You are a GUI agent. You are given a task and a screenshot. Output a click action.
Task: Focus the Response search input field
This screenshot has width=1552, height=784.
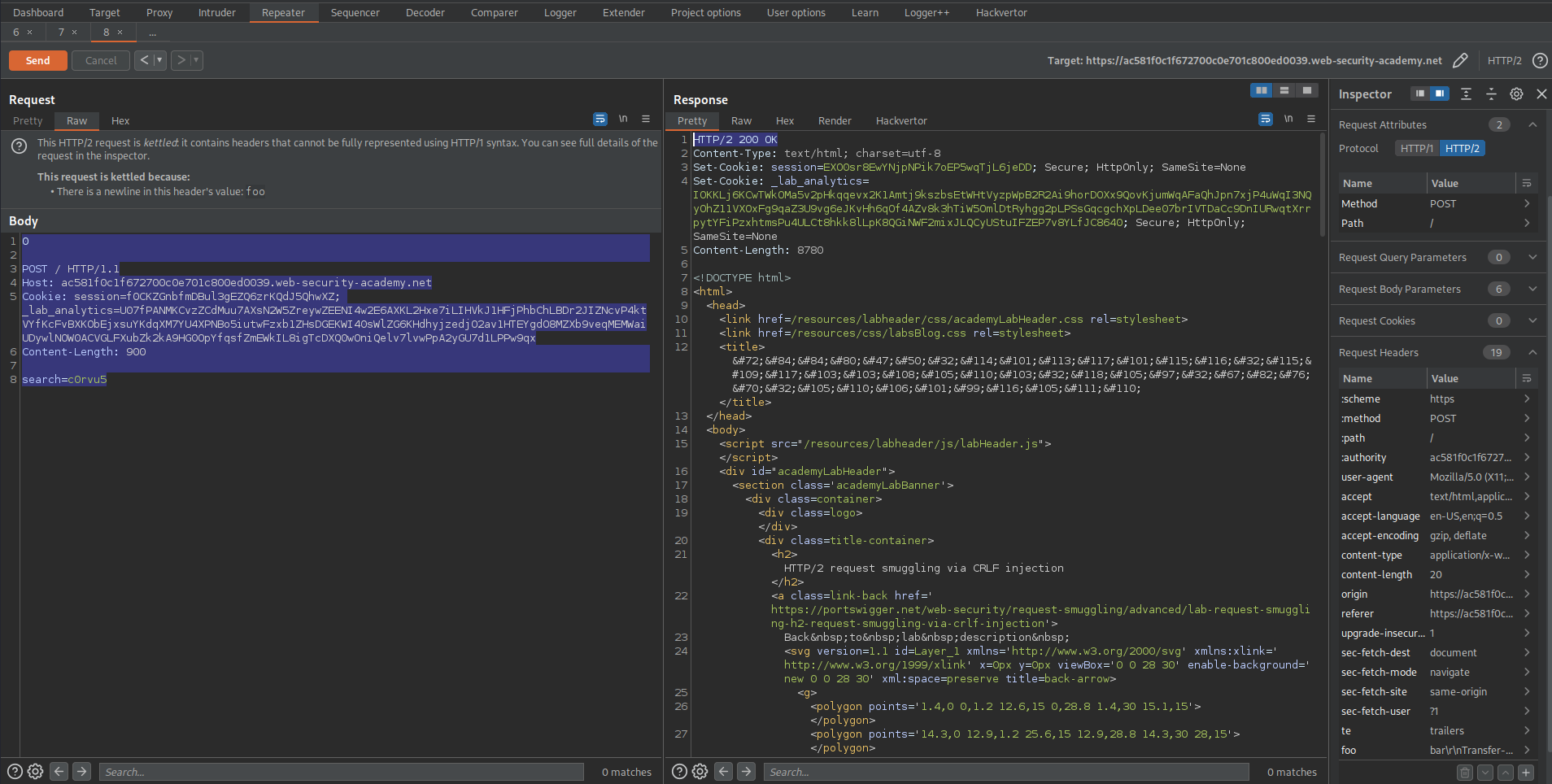[x=1005, y=772]
